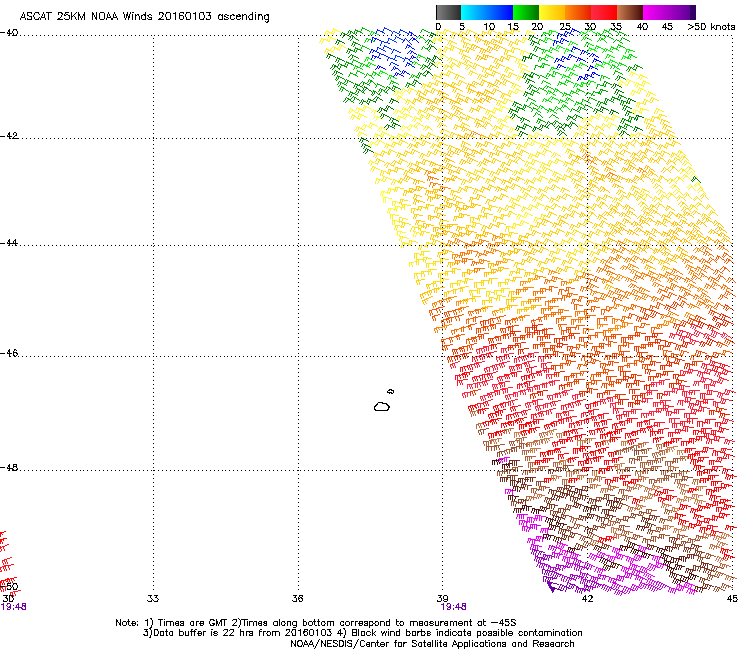The width and height of the screenshot is (740, 650).
Task: Click the small island outline above the larger one
Action: pyautogui.click(x=391, y=391)
